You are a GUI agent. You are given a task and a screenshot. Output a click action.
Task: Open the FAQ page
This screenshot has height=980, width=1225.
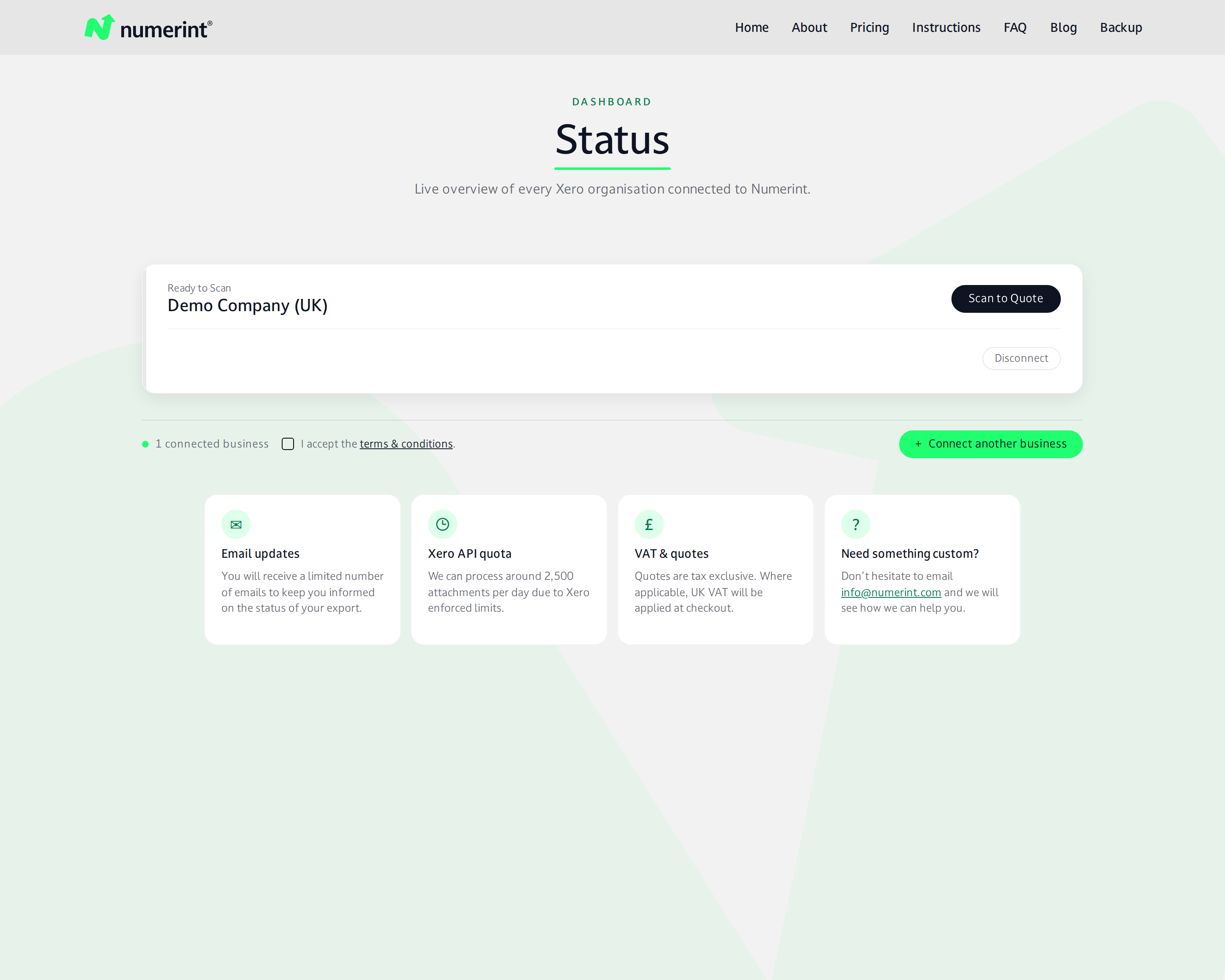[x=1015, y=27]
